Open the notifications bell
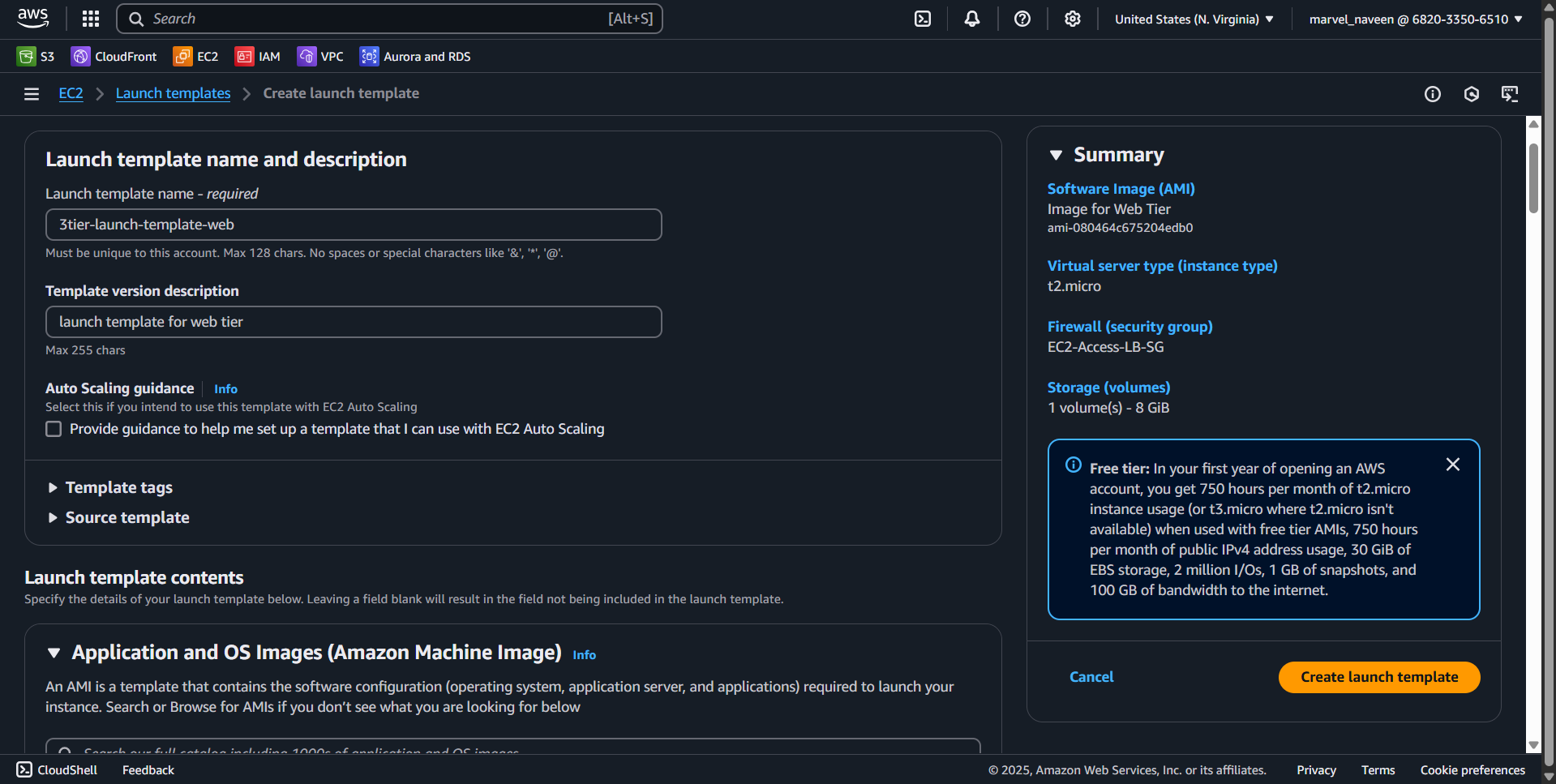1556x784 pixels. pyautogui.click(x=972, y=19)
